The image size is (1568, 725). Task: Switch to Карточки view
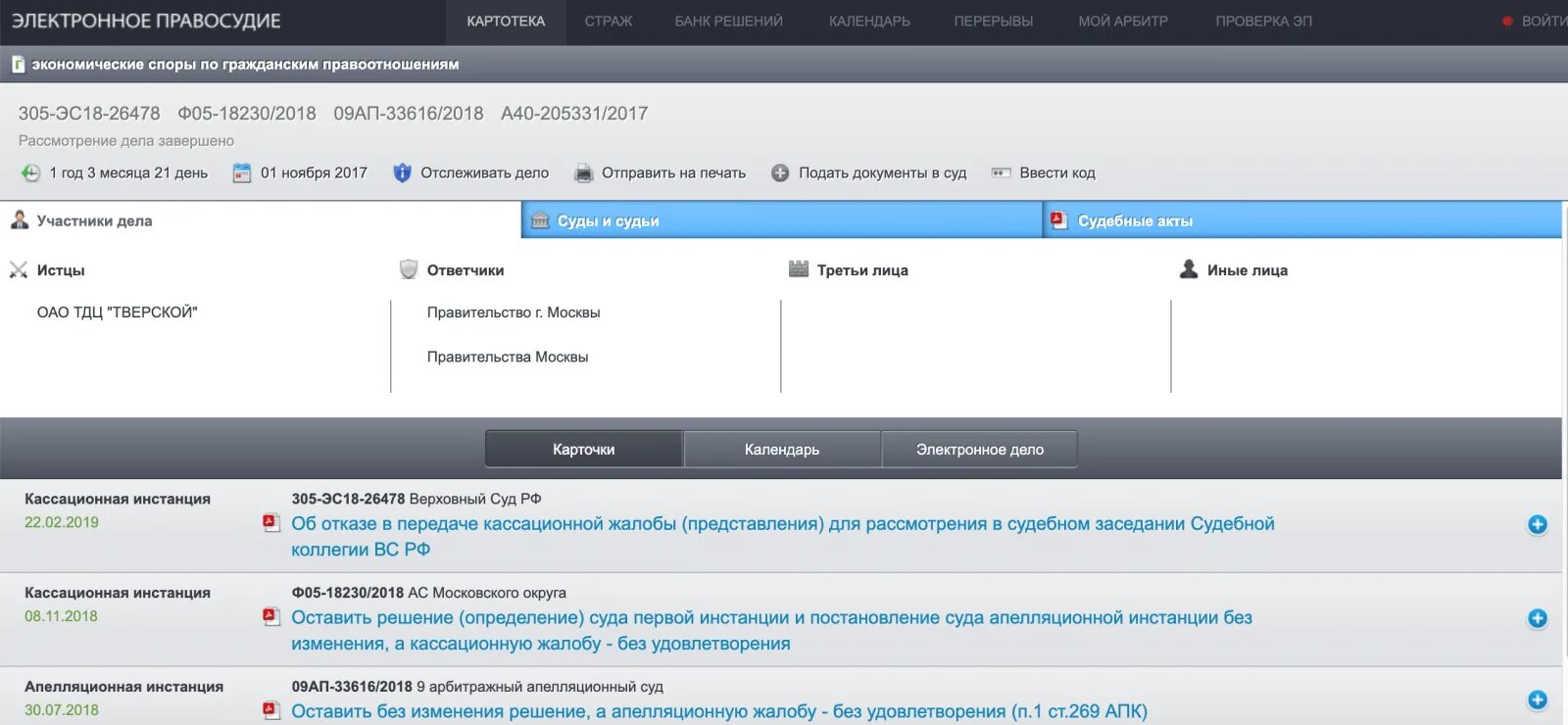(584, 450)
